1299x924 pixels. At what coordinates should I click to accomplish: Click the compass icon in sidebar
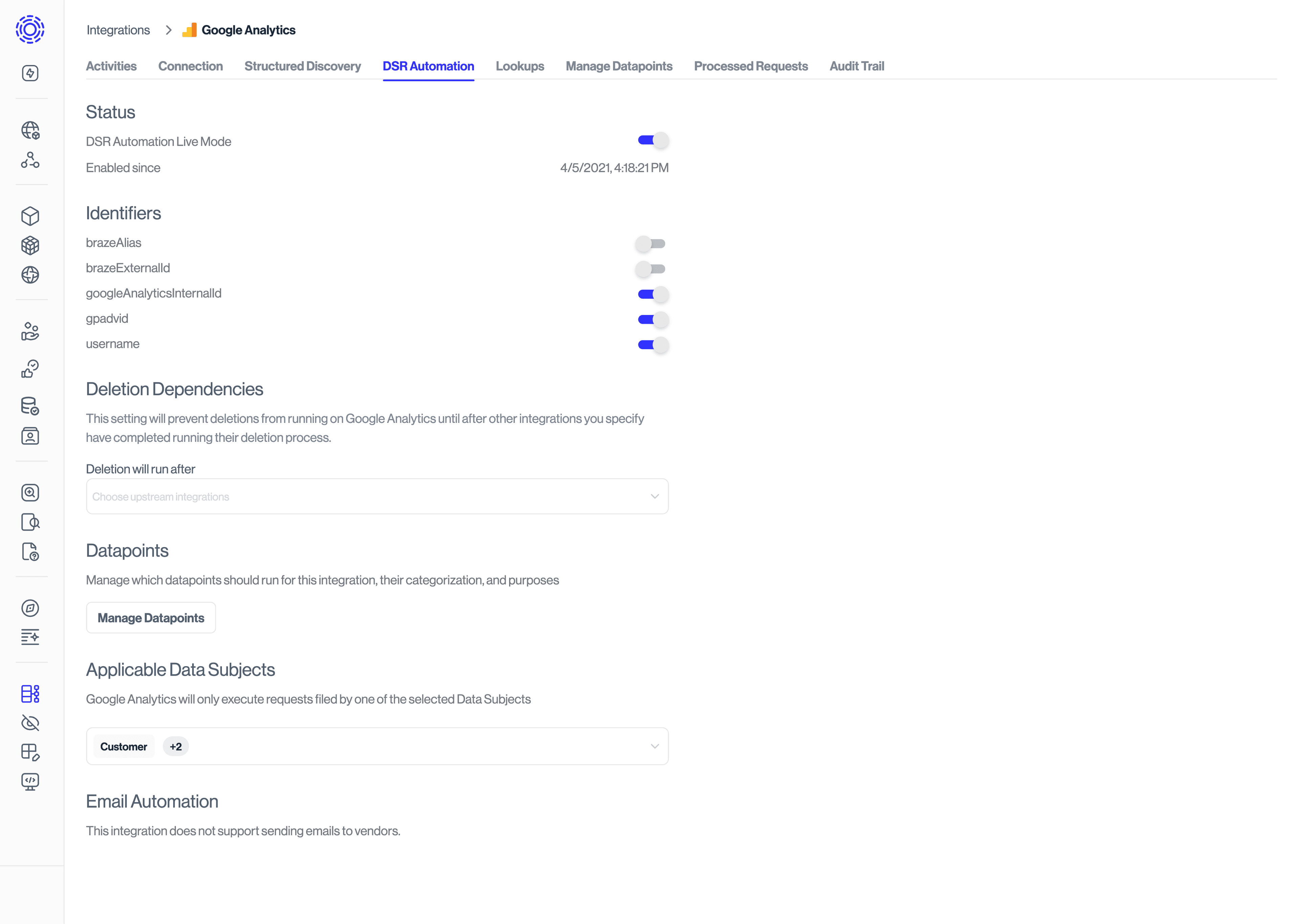[30, 608]
